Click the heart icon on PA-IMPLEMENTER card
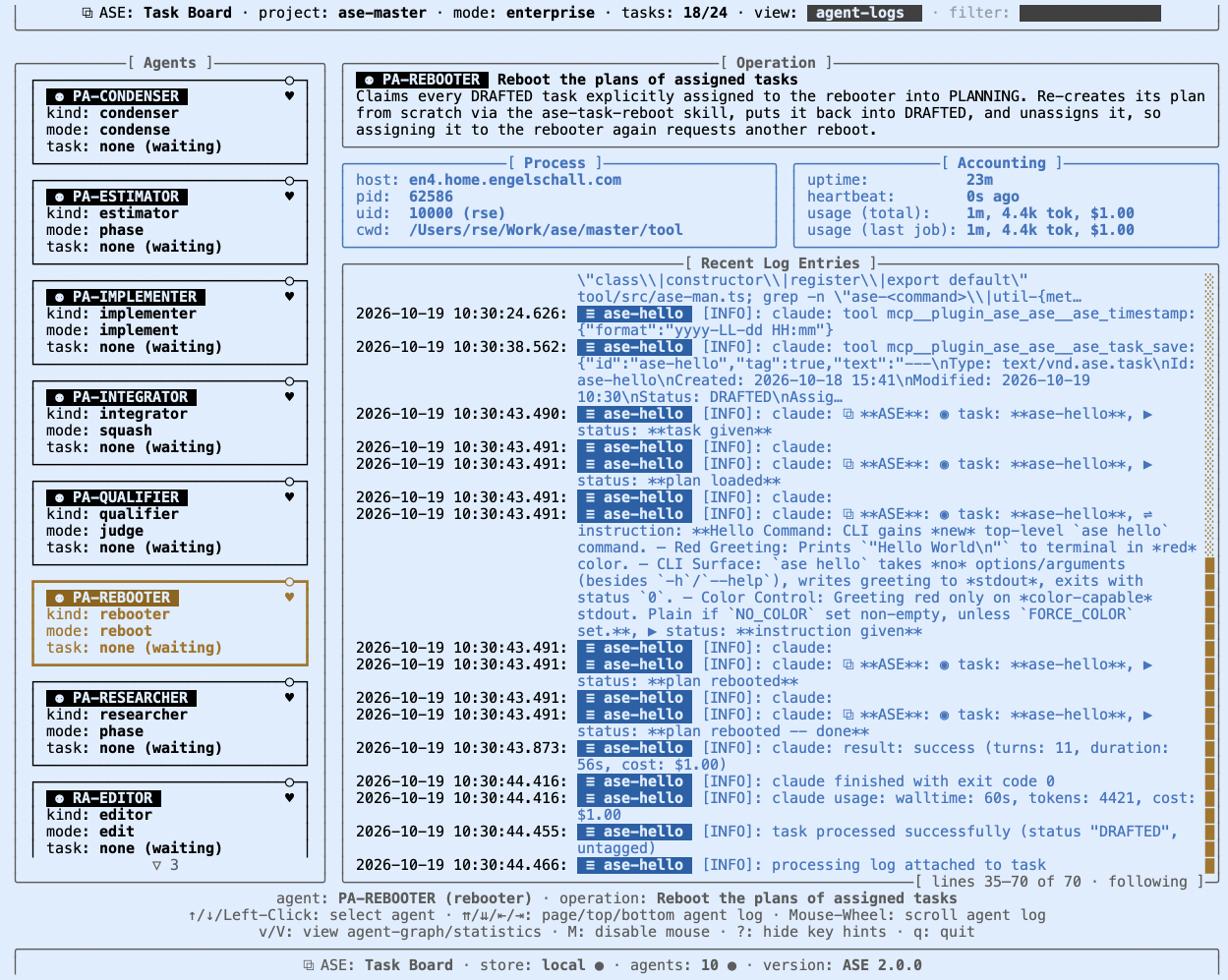Viewport: 1228px width, 980px height. [x=289, y=297]
